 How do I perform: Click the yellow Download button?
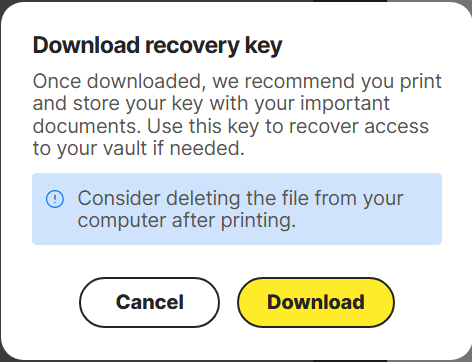coord(316,302)
